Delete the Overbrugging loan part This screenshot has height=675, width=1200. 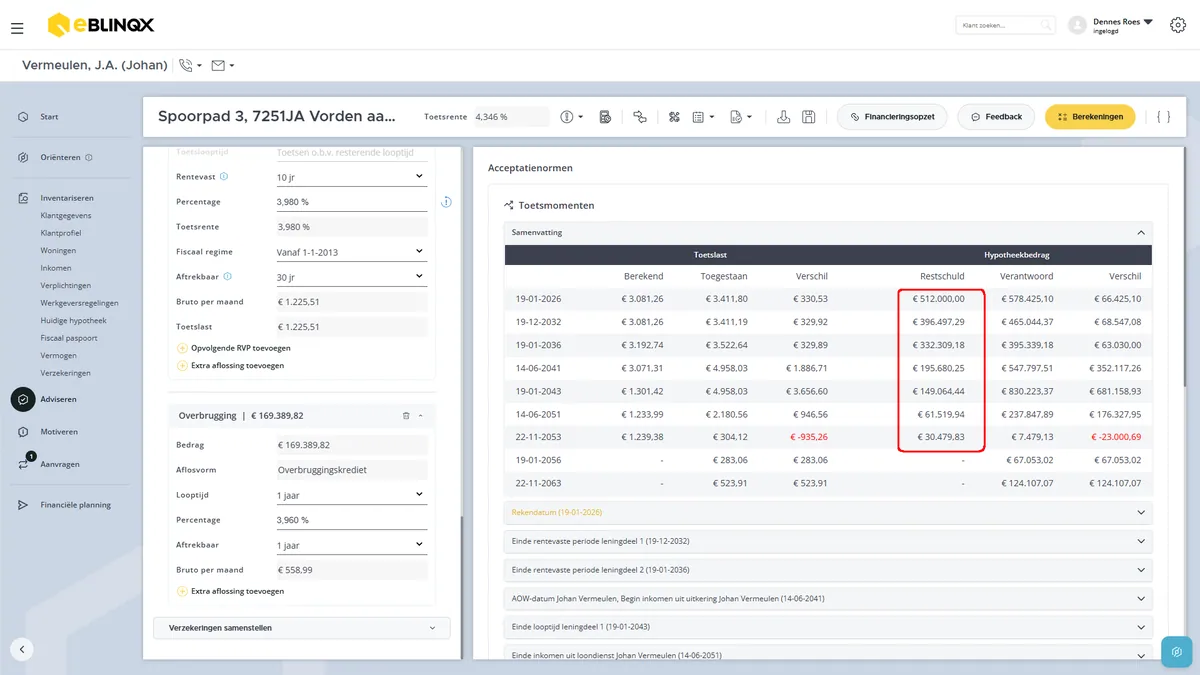(x=406, y=415)
